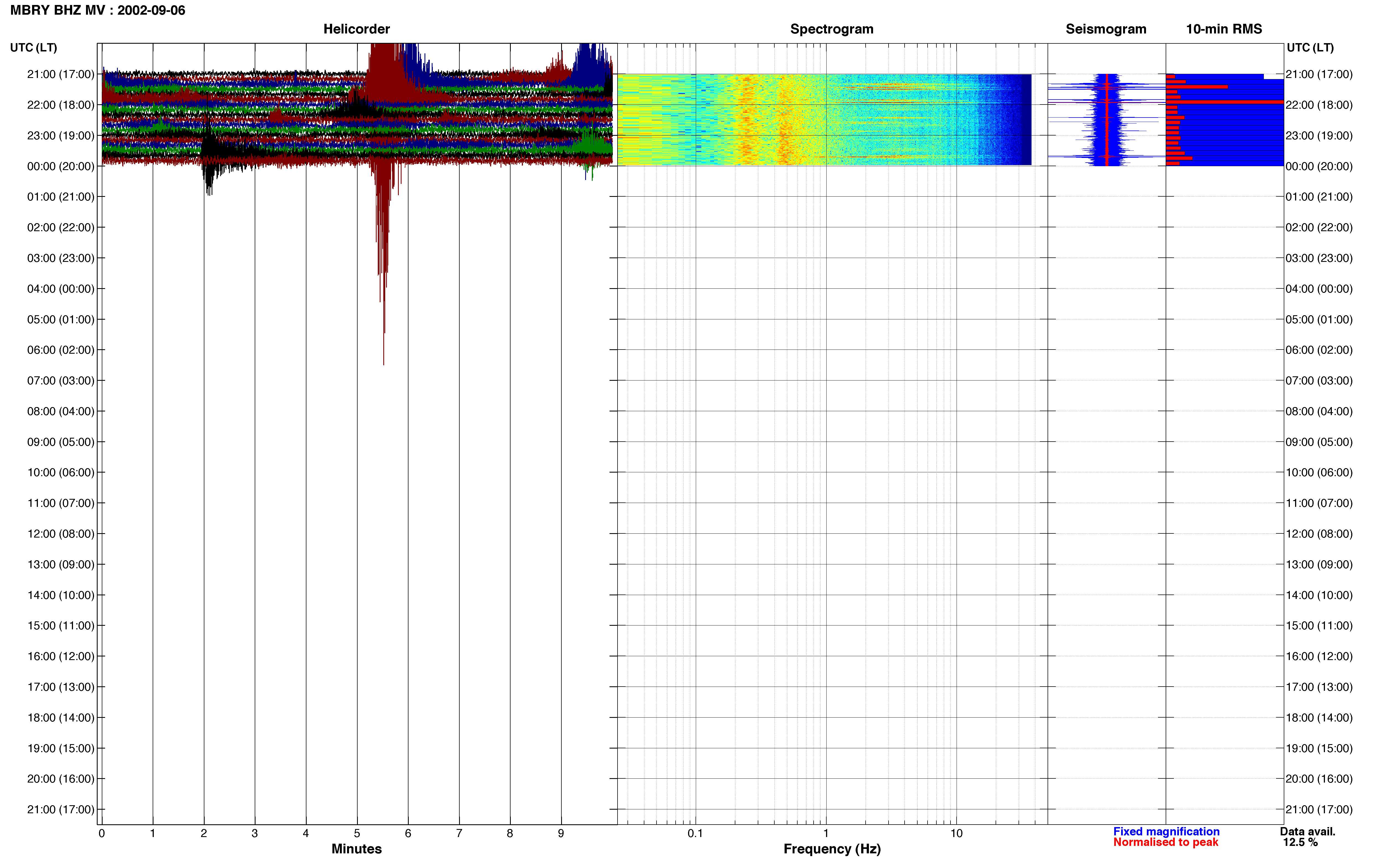Click left axis label '01:00 (21:00)'
Viewport: 1388px width, 868px height.
coord(60,196)
